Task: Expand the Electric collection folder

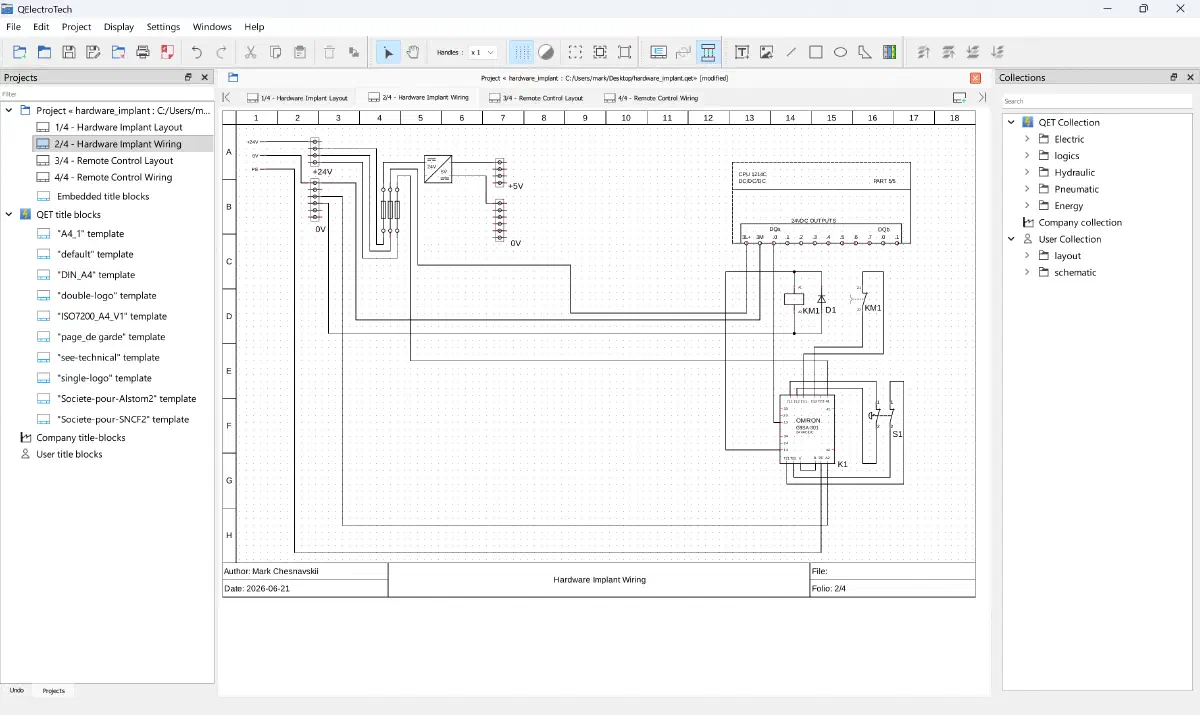Action: [x=1027, y=139]
